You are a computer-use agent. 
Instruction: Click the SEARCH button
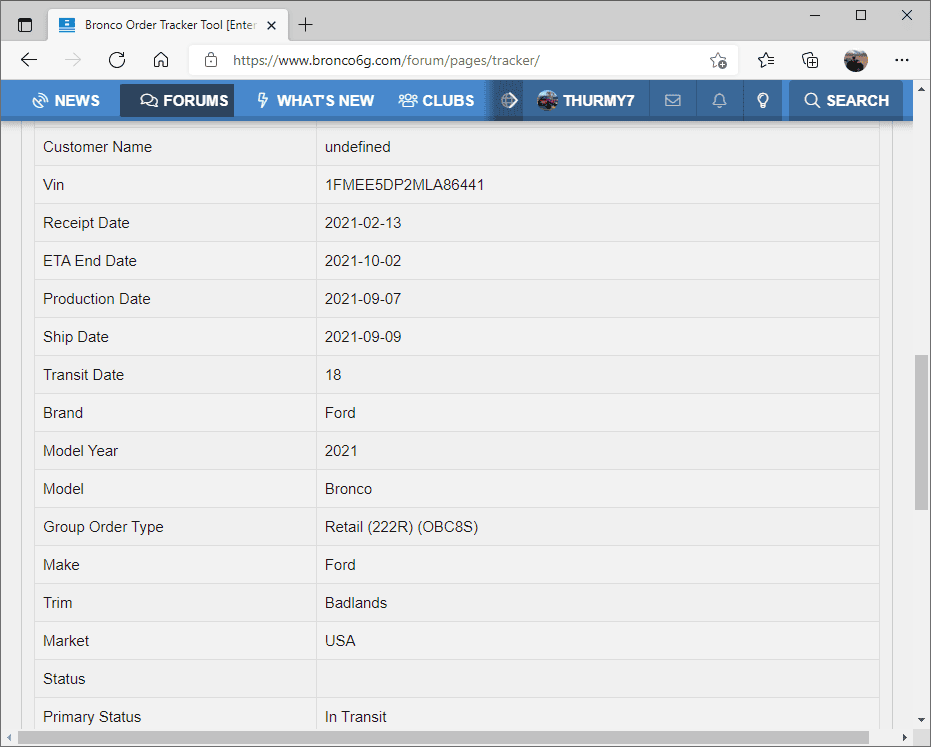click(846, 100)
